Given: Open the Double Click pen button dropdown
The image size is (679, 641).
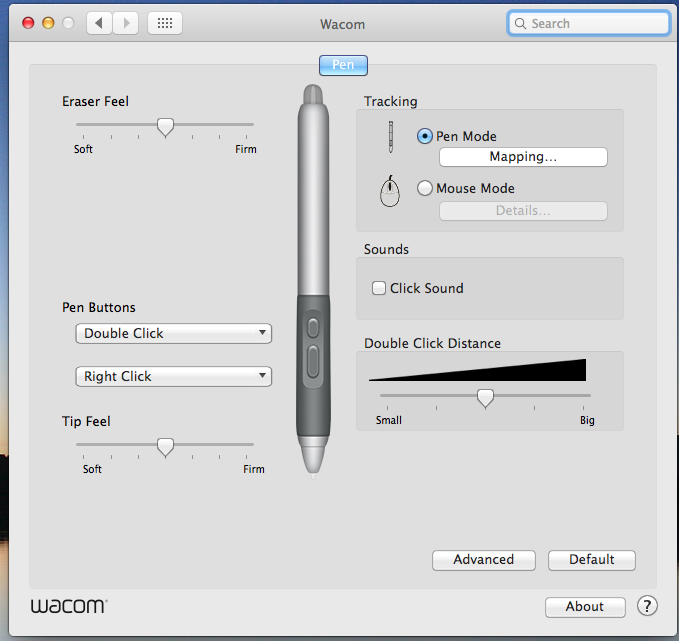Looking at the screenshot, I should pyautogui.click(x=174, y=333).
